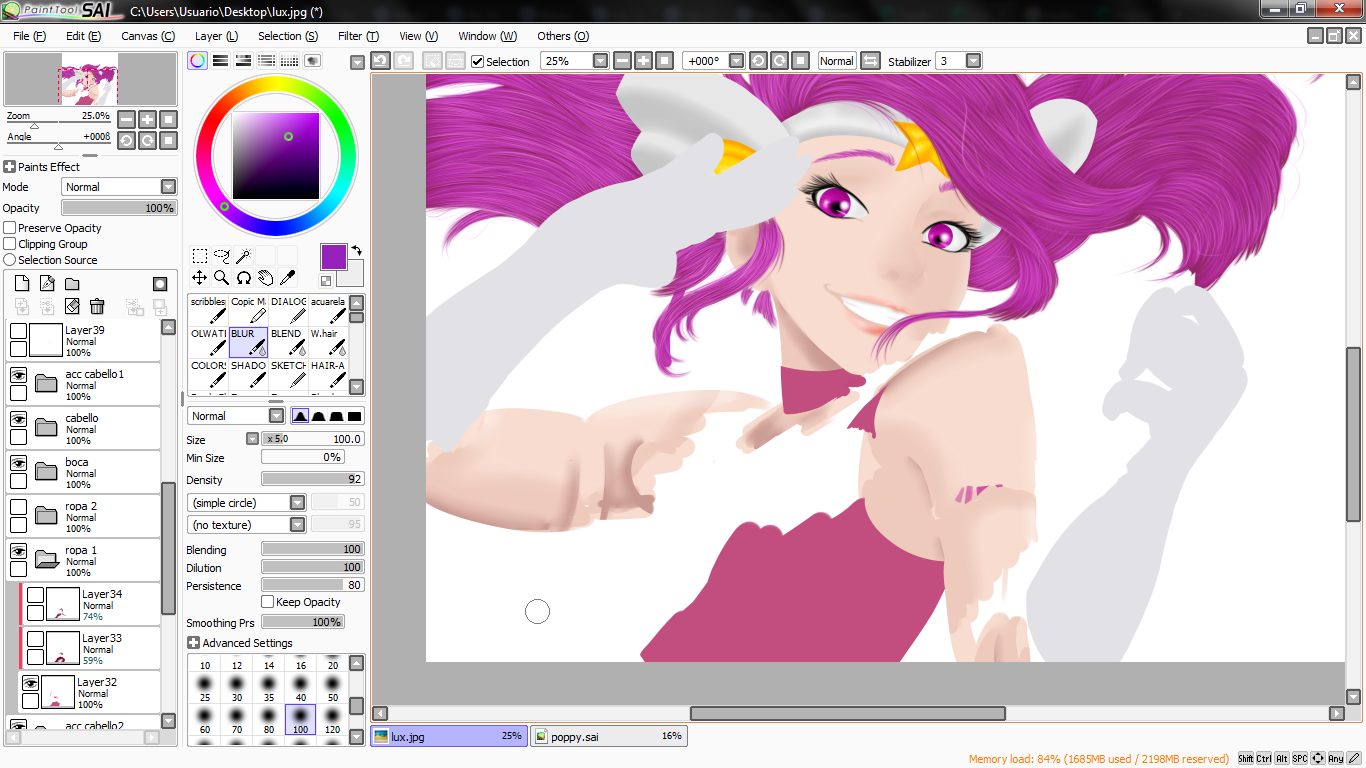Create a new layer folder

[x=72, y=284]
